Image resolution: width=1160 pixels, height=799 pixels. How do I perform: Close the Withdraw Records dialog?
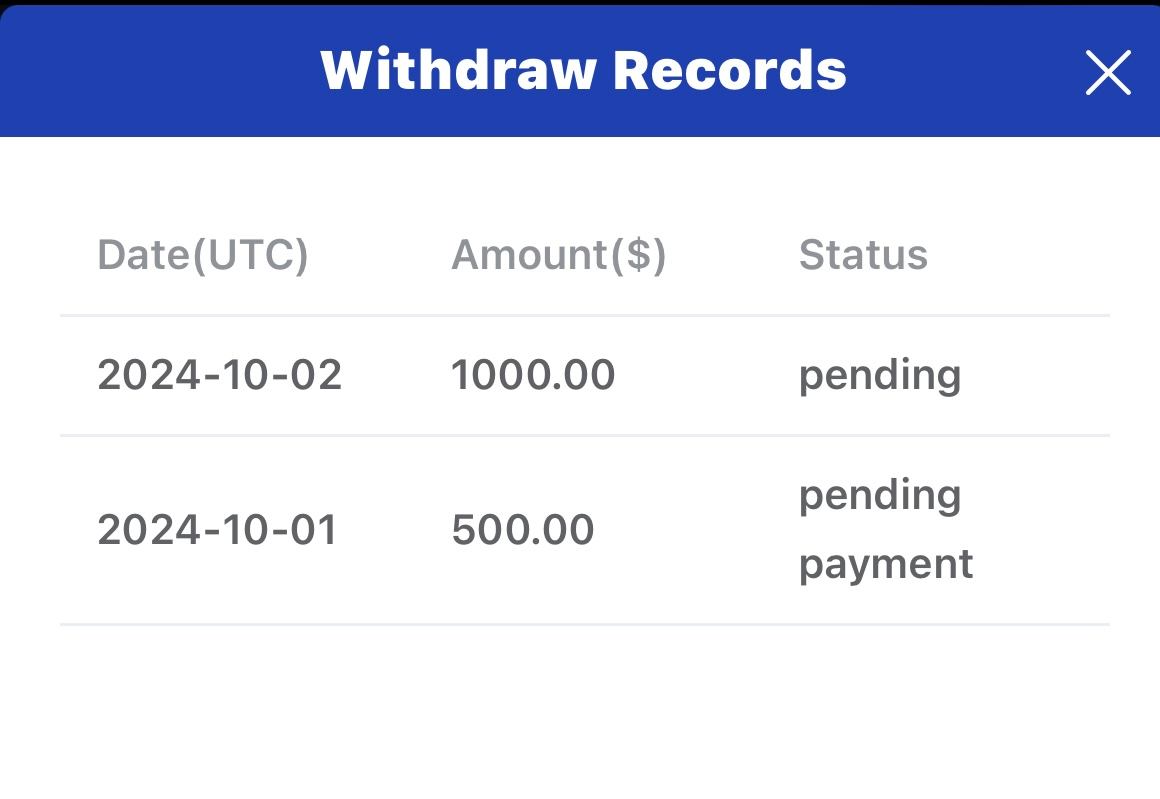pos(1107,73)
